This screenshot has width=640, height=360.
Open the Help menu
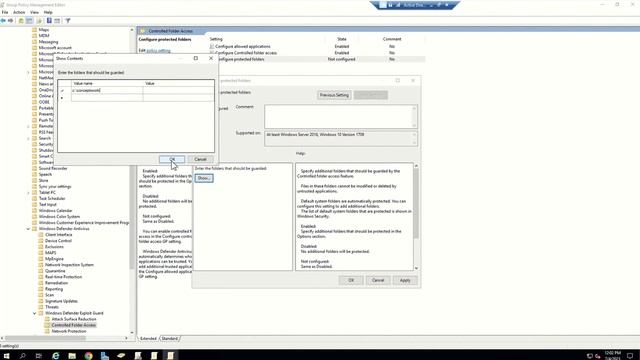[48, 12]
